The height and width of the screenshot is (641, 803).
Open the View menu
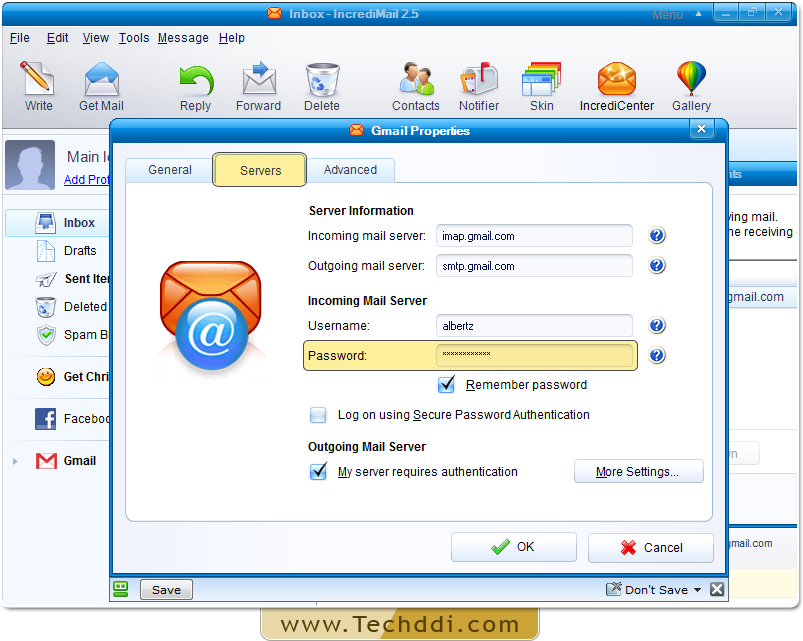point(96,38)
